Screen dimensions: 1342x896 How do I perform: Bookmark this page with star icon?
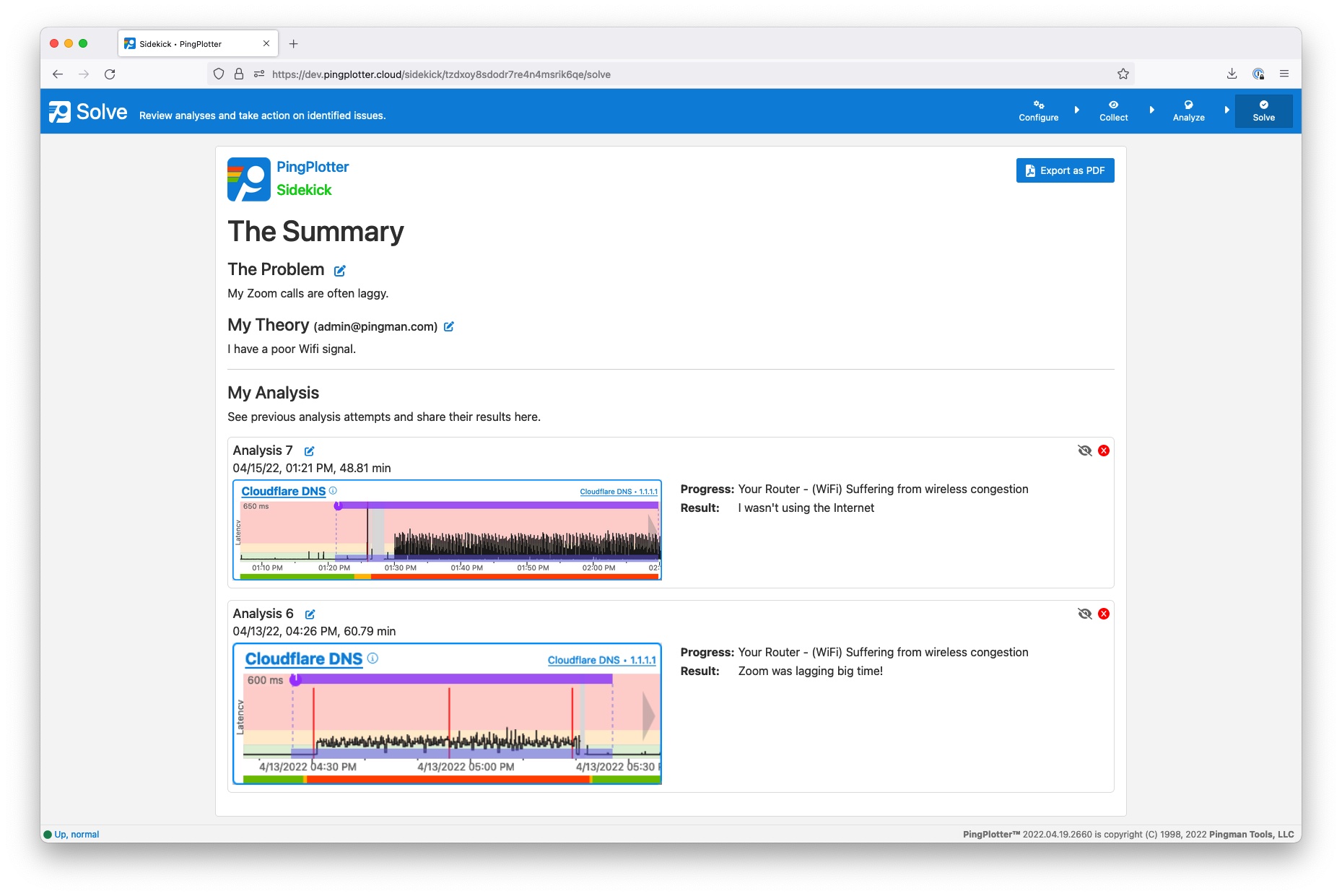[1123, 74]
